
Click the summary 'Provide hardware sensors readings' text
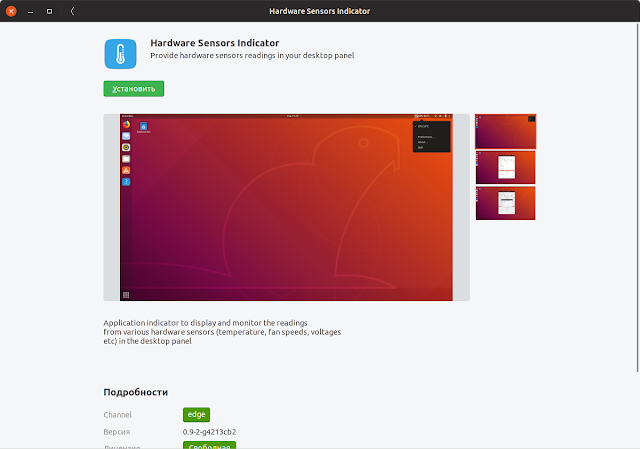(252, 56)
